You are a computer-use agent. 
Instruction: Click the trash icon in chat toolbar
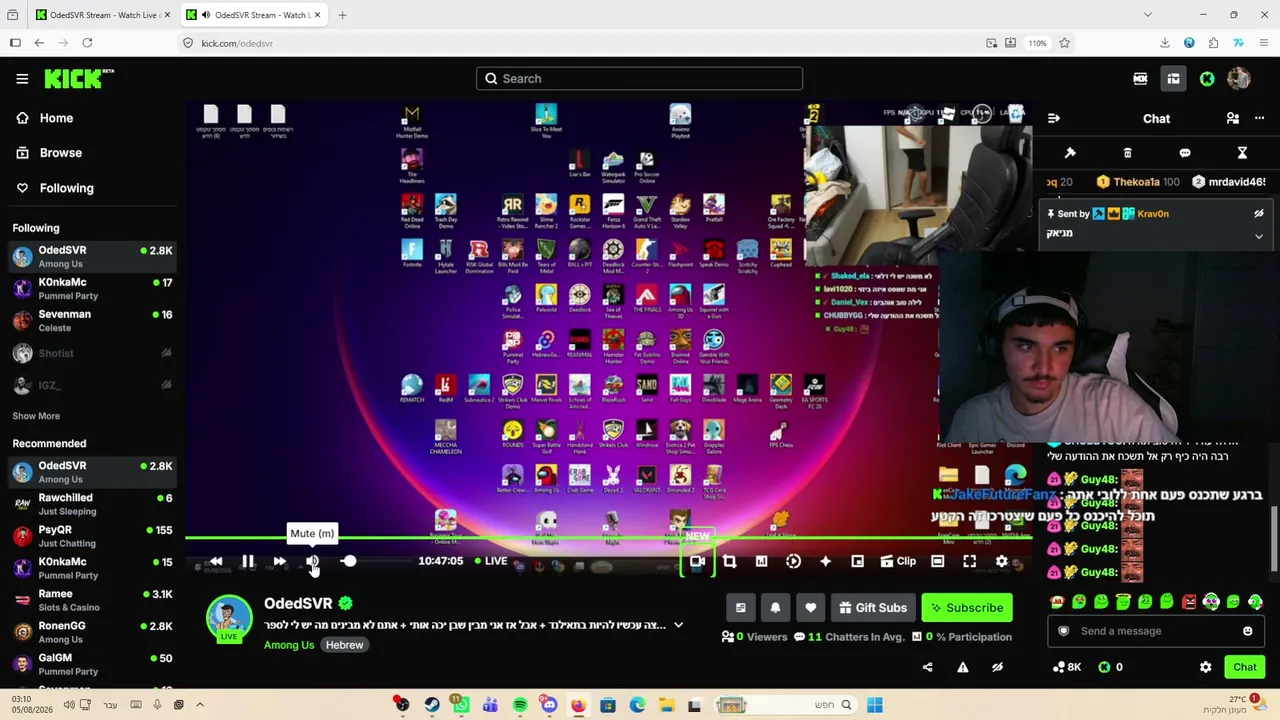click(x=1127, y=153)
